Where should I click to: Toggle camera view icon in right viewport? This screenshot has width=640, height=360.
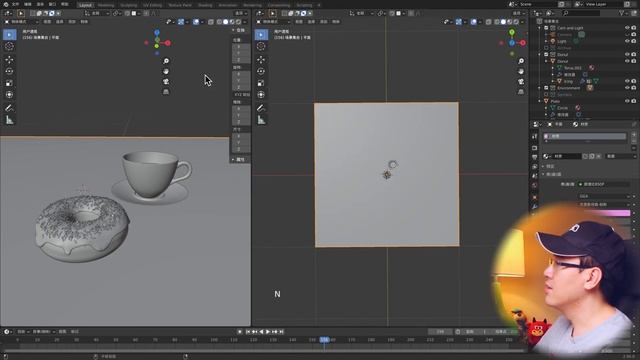521,82
